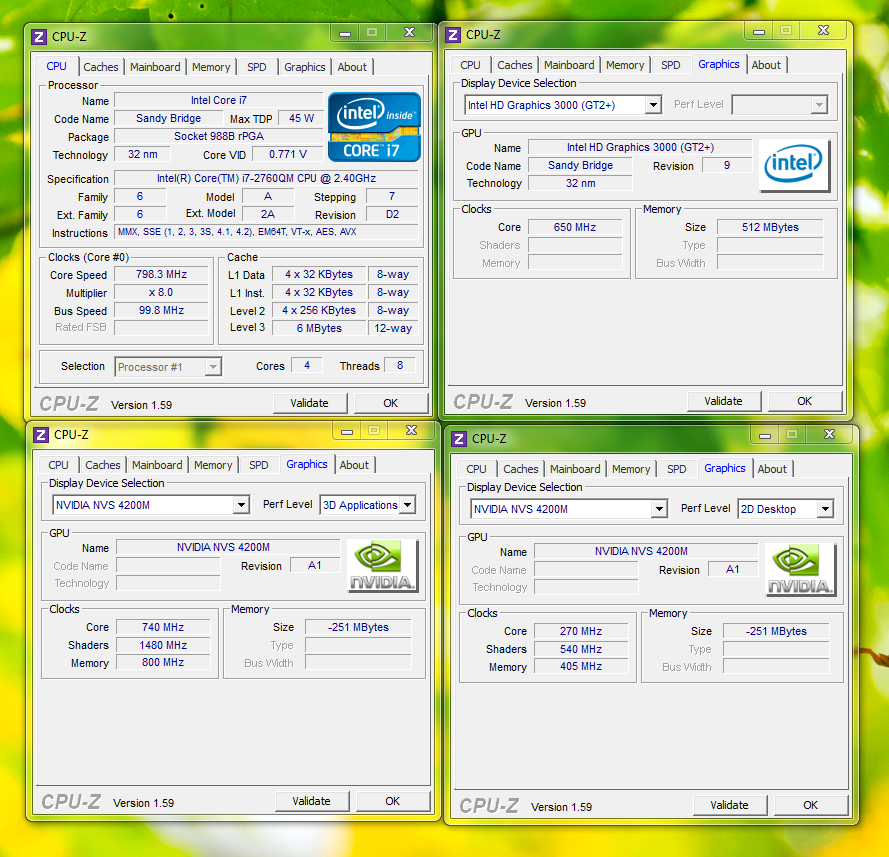Click the Core VID value 0.771 V
The image size is (889, 857).
[x=287, y=154]
